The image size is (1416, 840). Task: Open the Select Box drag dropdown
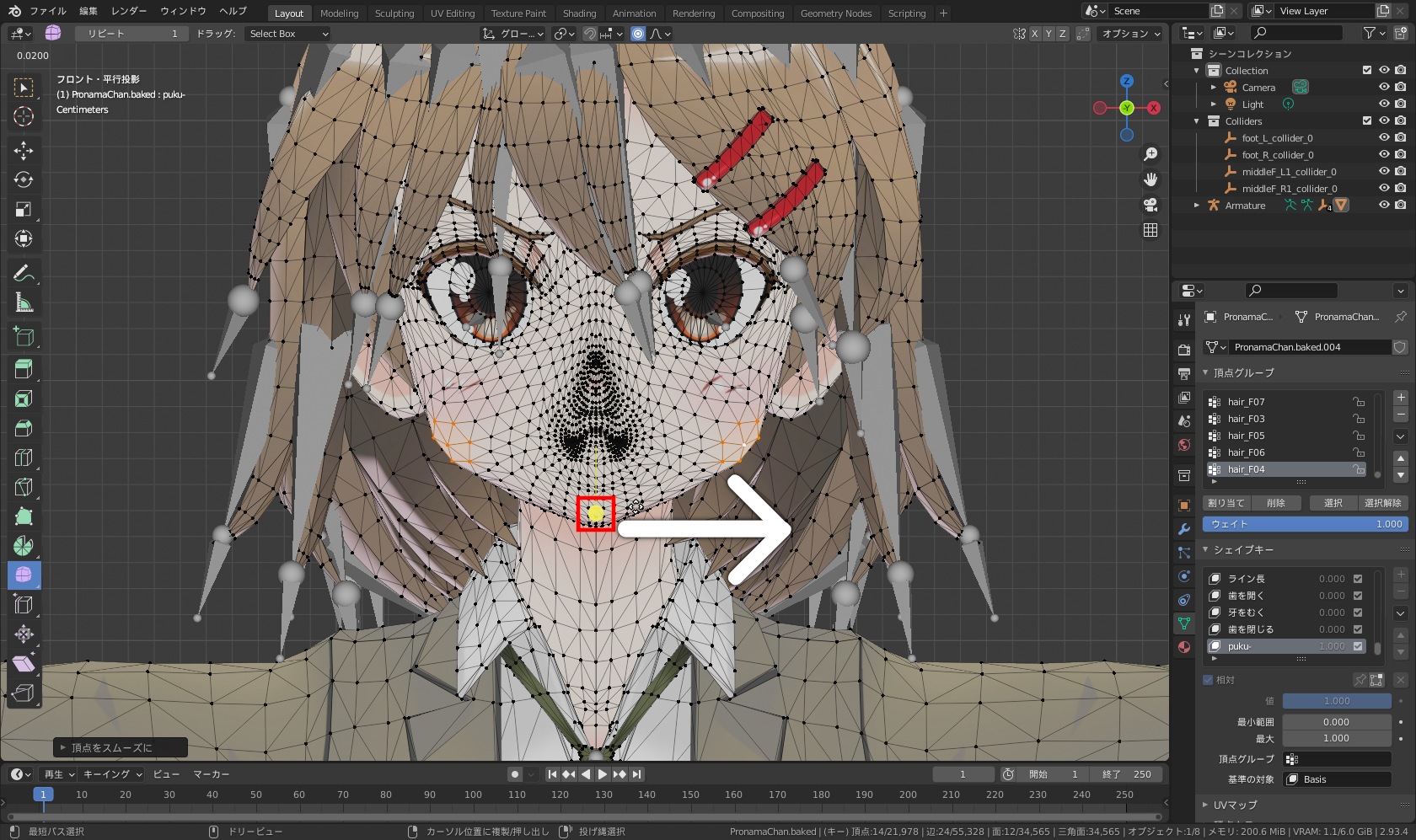tap(288, 34)
